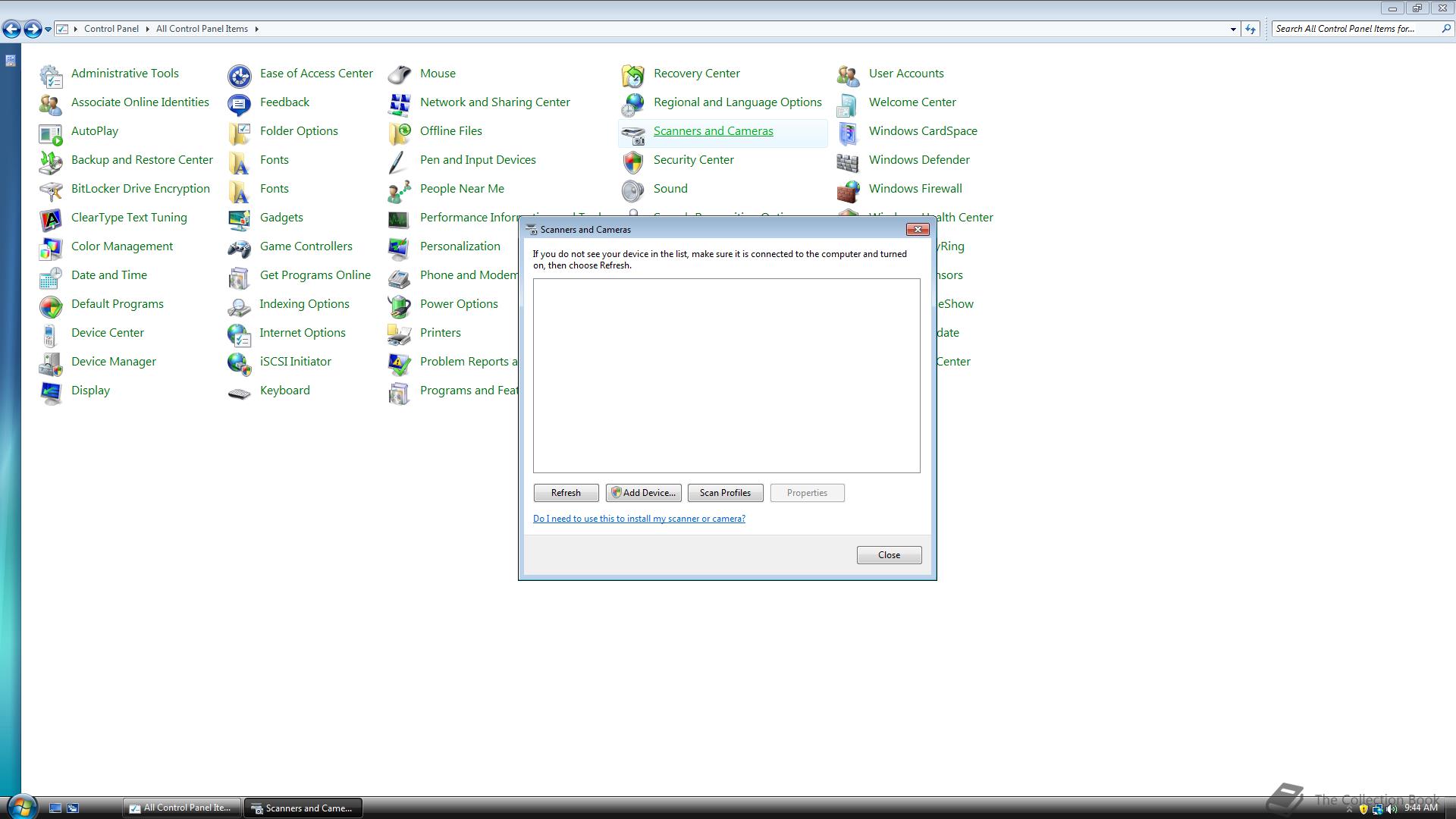
Task: Click the Backup and Restore Center icon
Action: click(x=51, y=161)
